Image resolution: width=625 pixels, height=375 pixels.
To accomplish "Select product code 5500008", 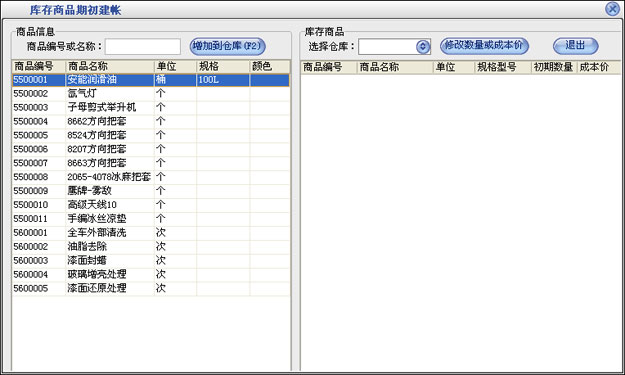I will 31,177.
